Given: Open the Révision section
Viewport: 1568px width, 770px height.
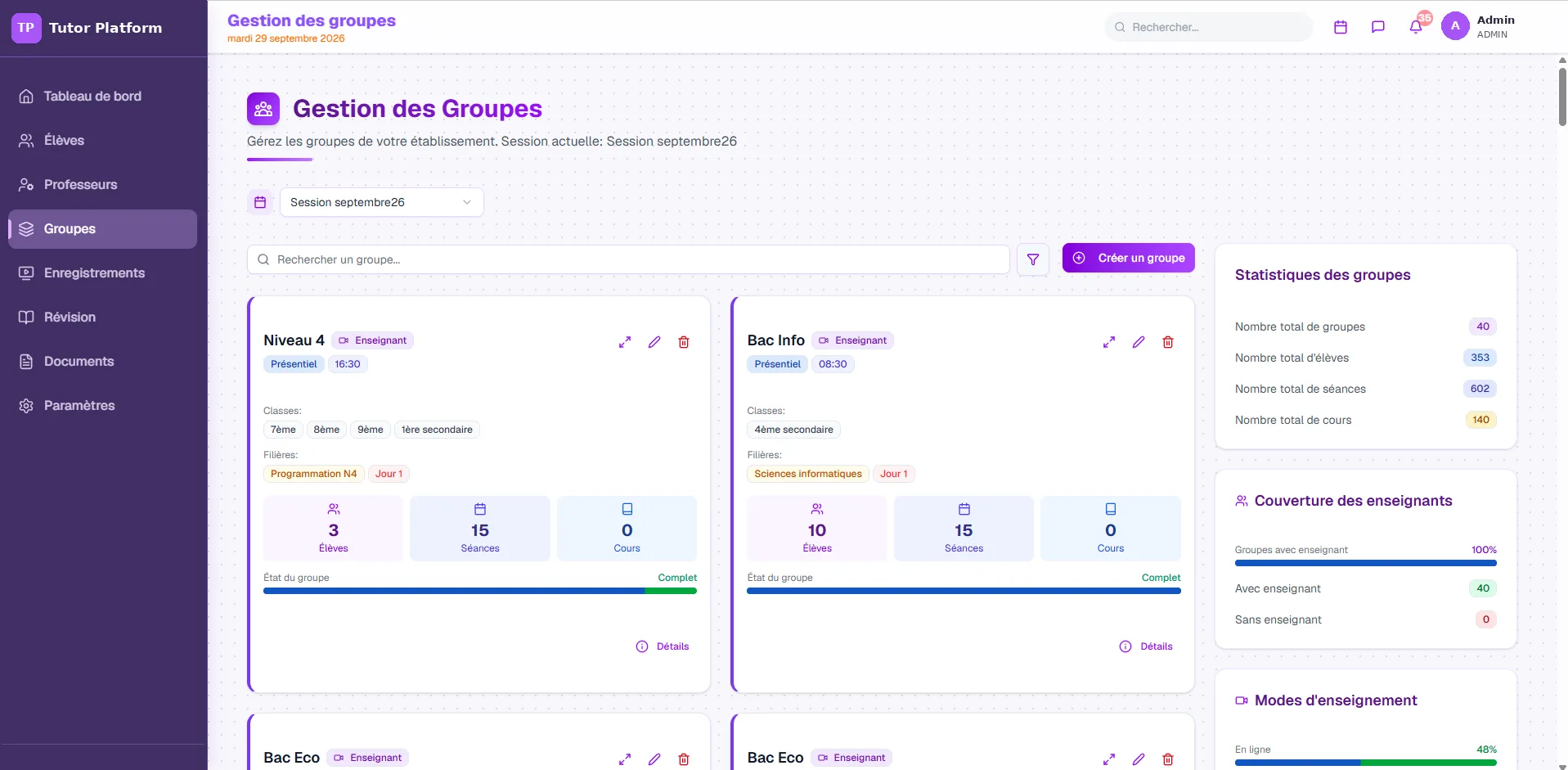Looking at the screenshot, I should pos(102,317).
